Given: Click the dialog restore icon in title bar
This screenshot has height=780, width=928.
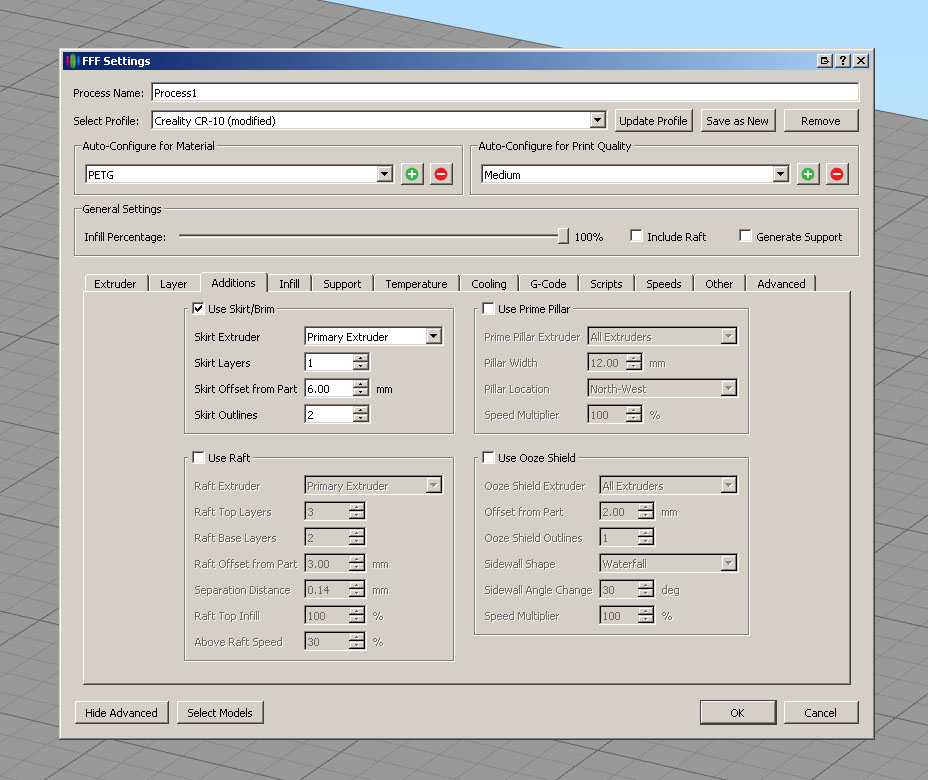Looking at the screenshot, I should (x=825, y=61).
